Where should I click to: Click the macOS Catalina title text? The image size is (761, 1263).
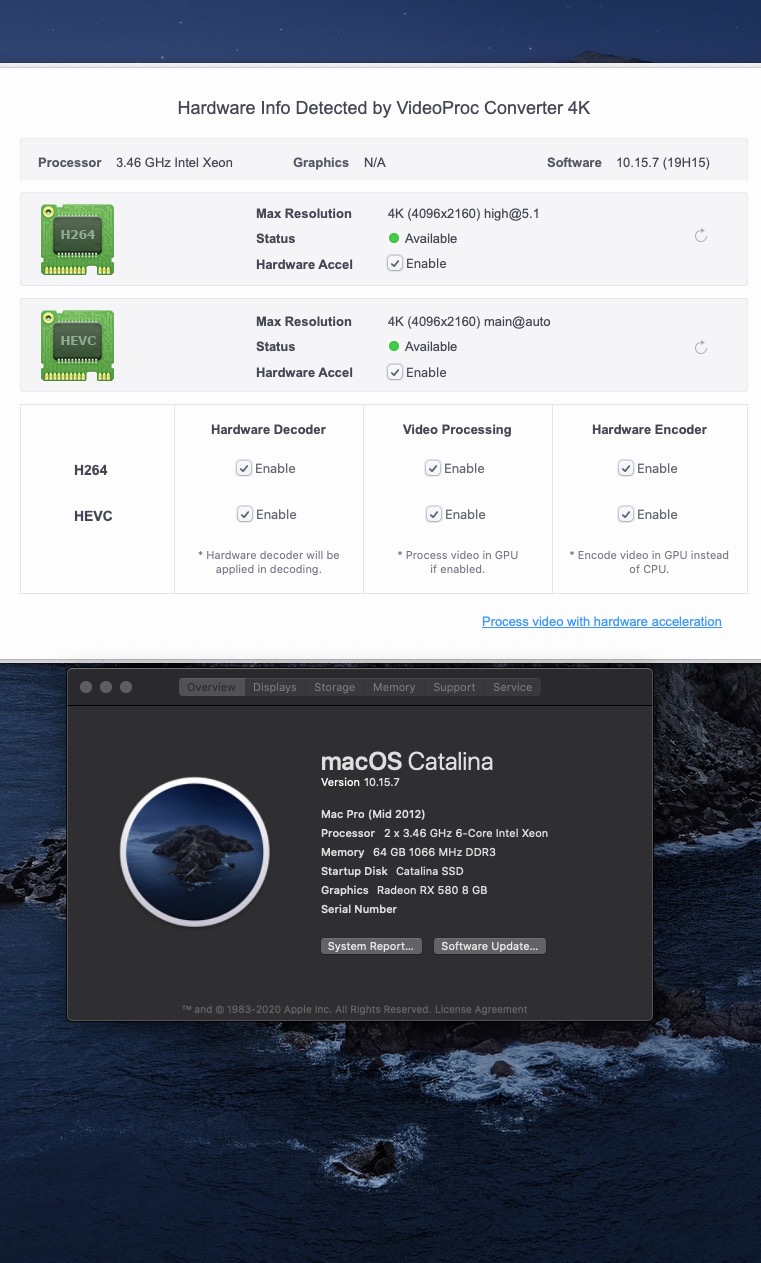[407, 761]
